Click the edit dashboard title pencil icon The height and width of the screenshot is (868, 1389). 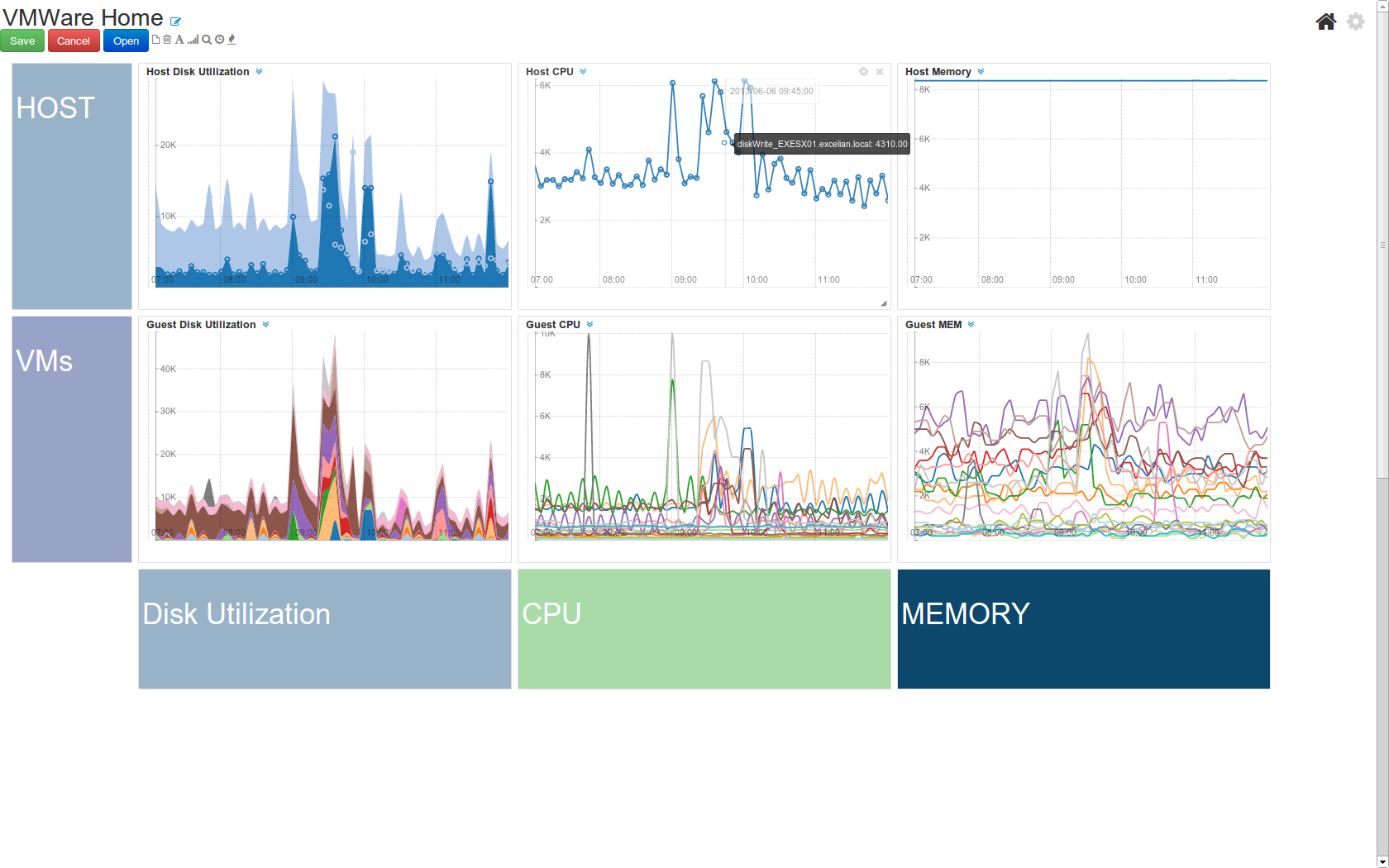click(x=175, y=21)
